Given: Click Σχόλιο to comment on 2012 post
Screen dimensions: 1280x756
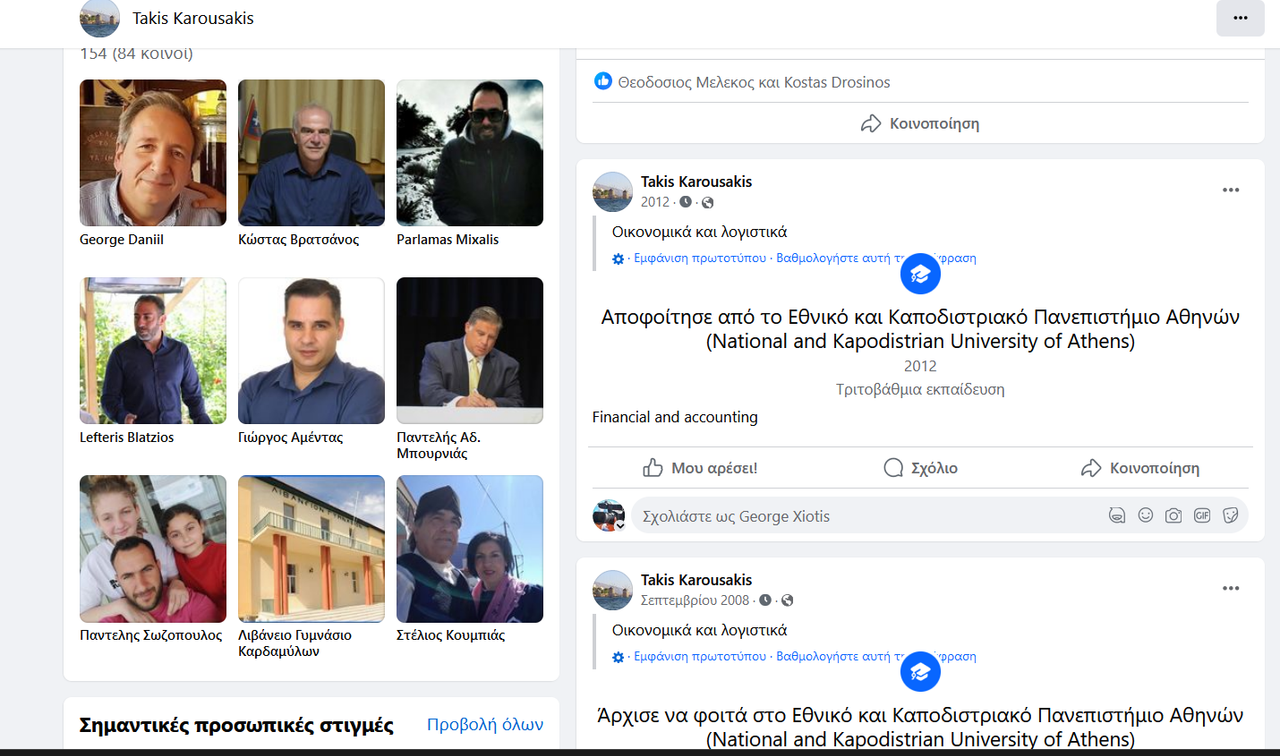Looking at the screenshot, I should pos(920,468).
